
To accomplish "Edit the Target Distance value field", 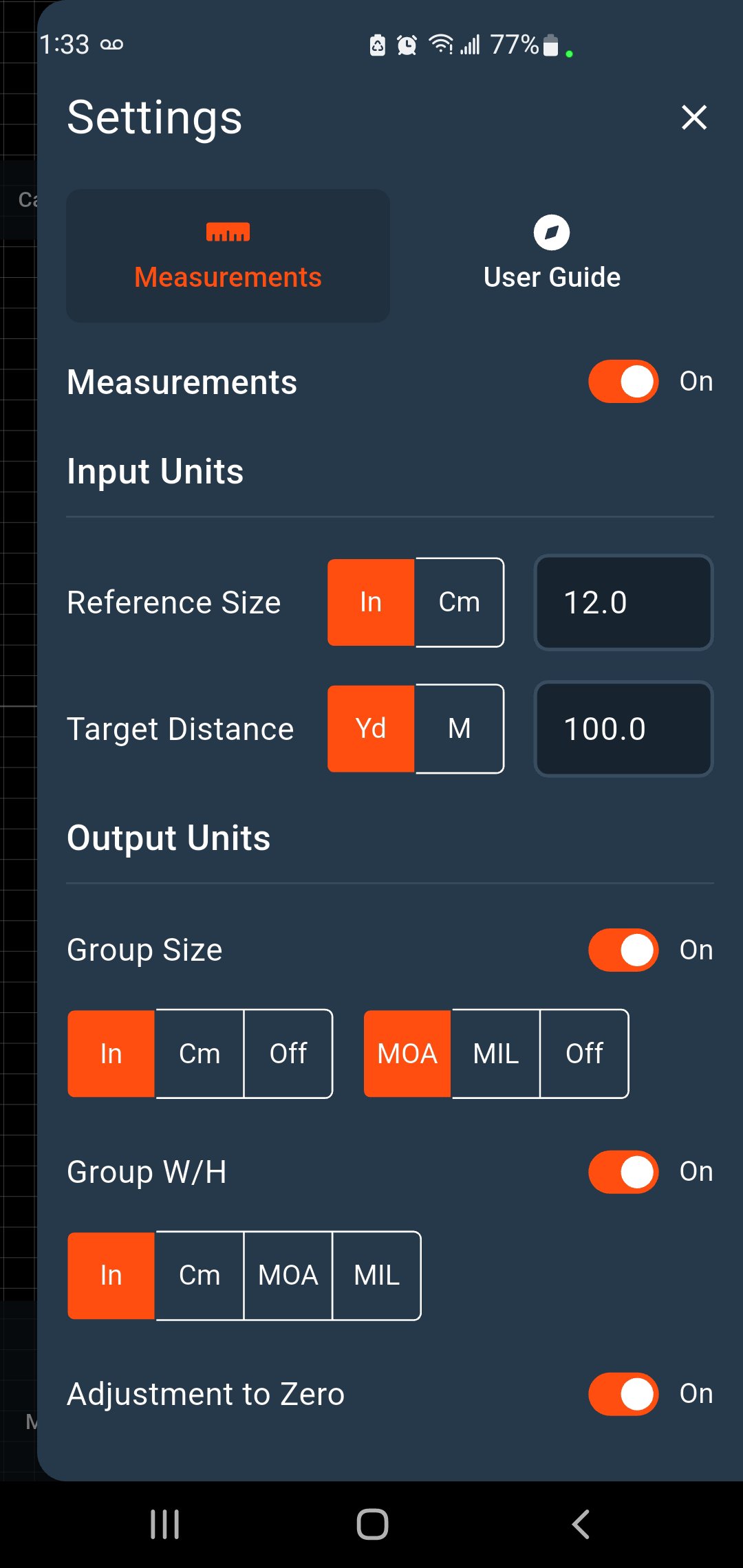I will click(x=623, y=729).
